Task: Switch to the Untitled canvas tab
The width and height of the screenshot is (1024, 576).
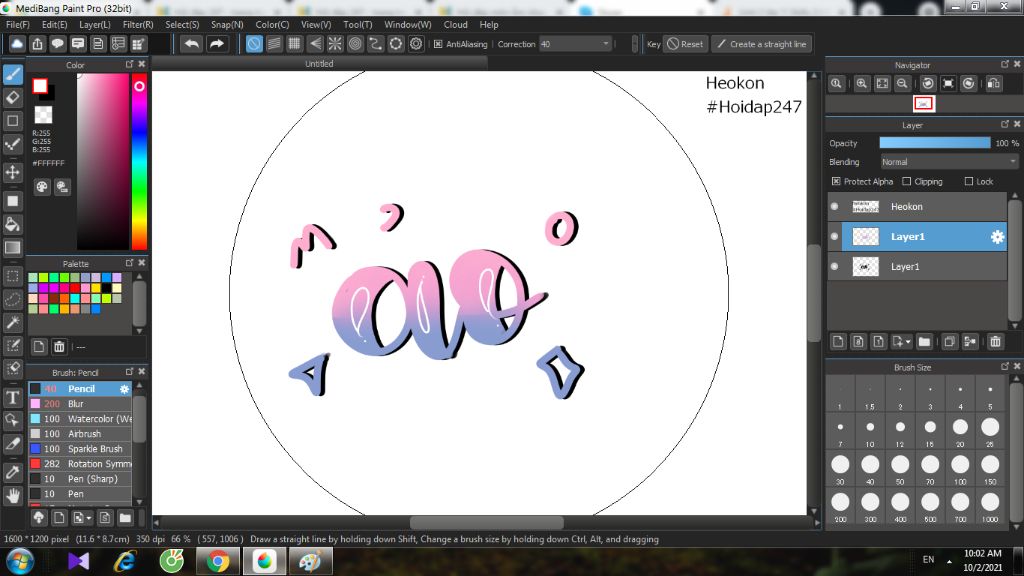Action: (x=319, y=63)
